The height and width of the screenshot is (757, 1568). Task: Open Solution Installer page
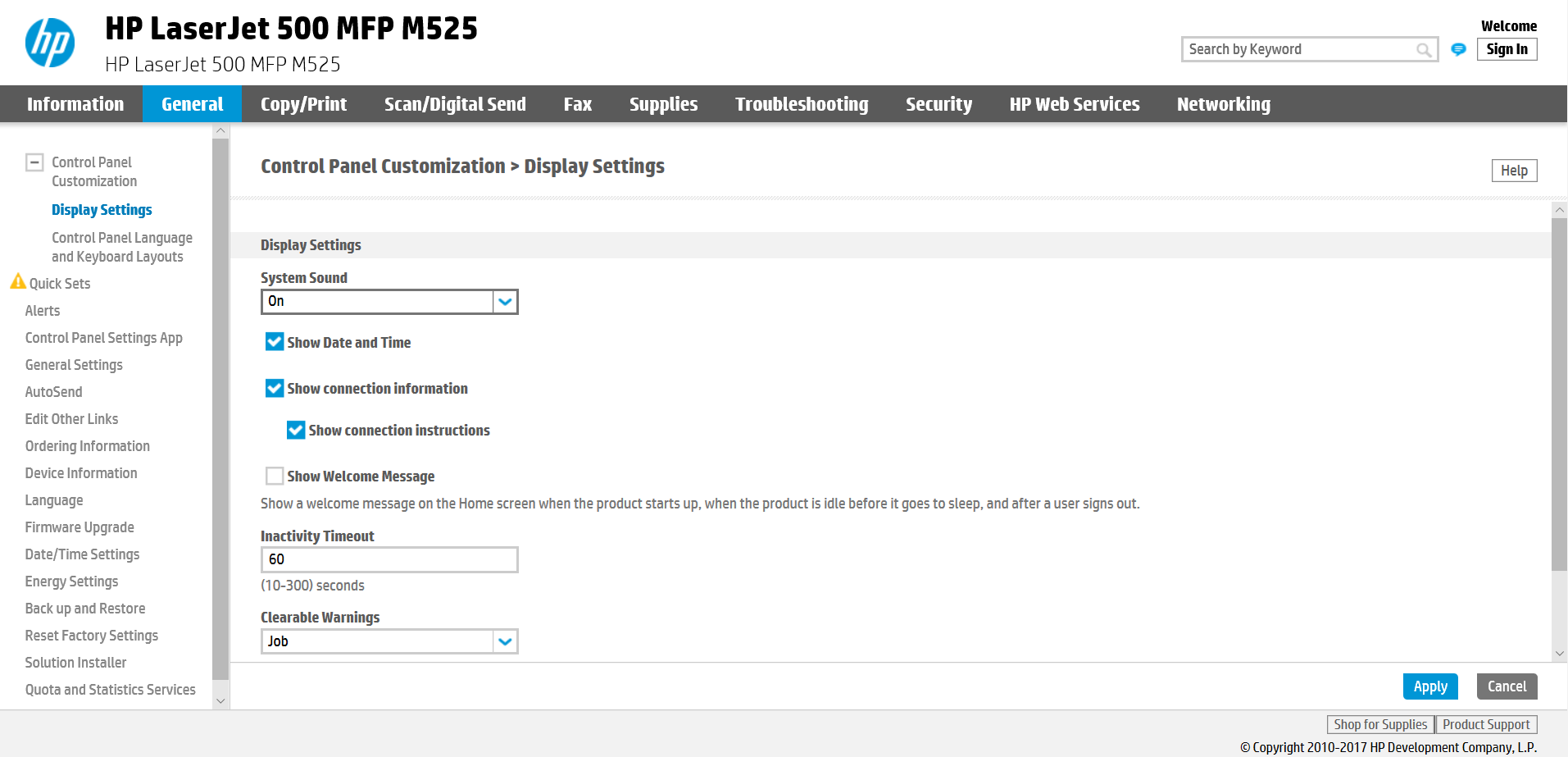(x=76, y=663)
